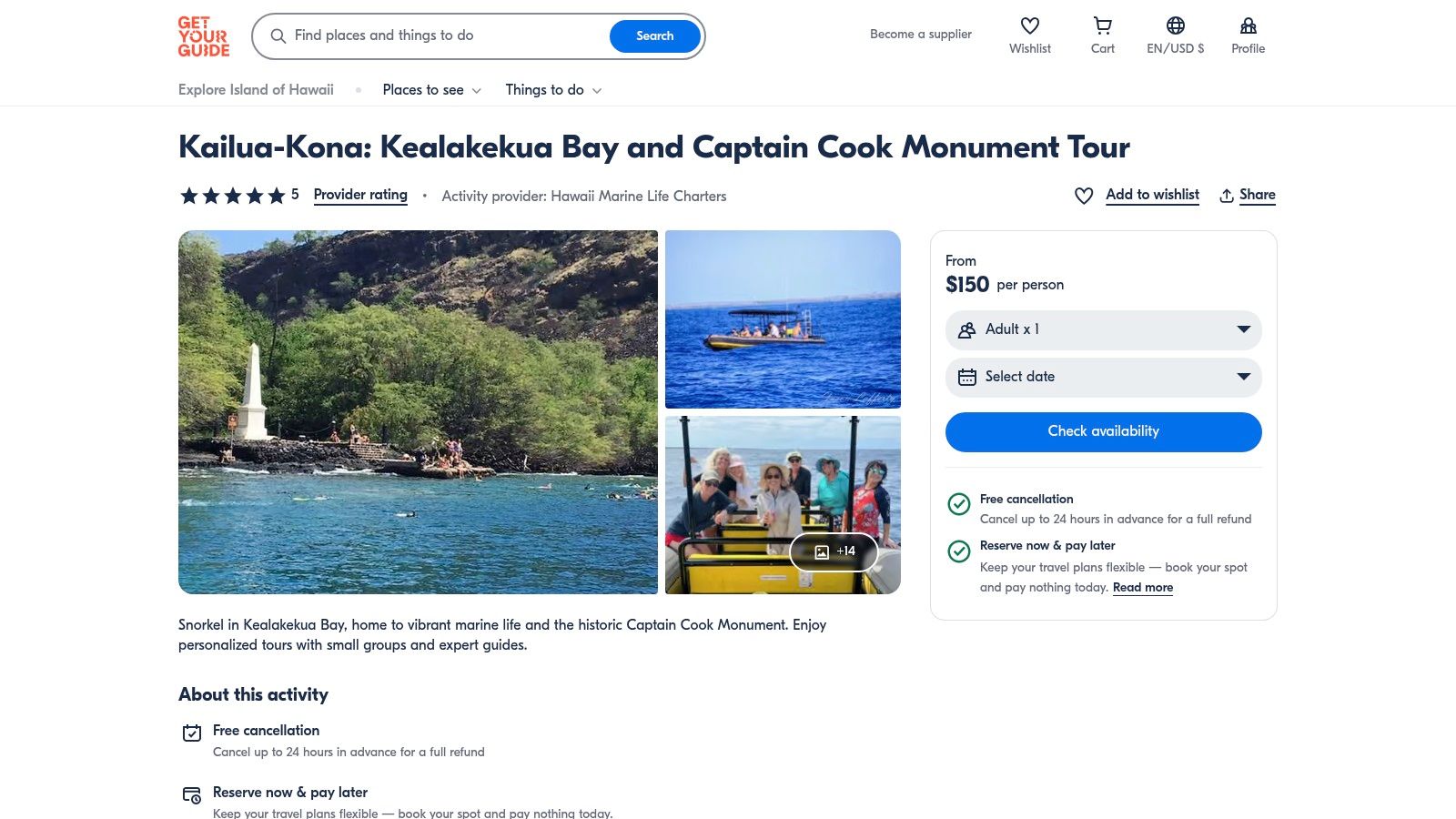
Task: Open the shopping Cart icon
Action: 1101,25
